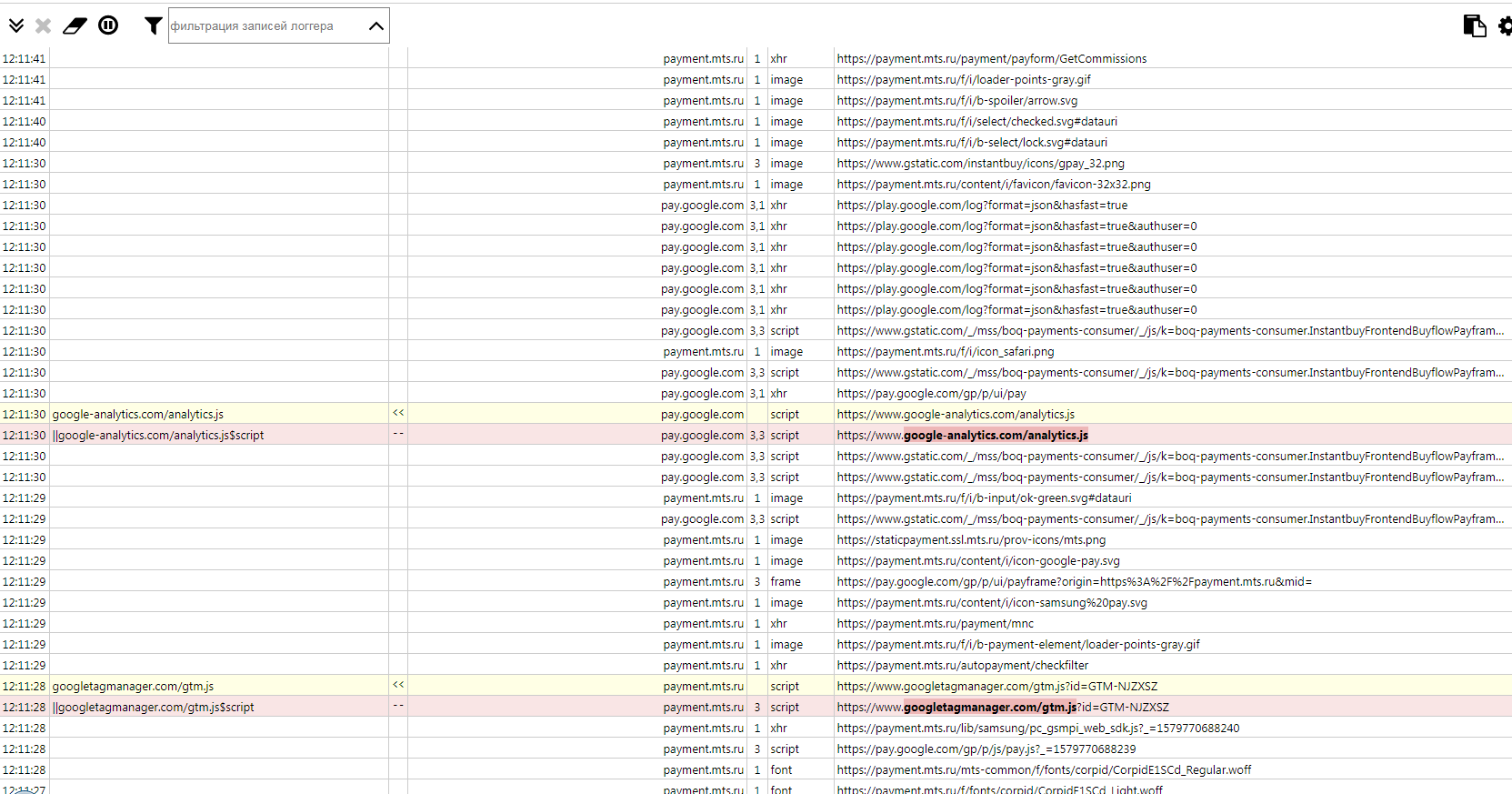Viewport: 1512px width, 794px height.
Task: Click the funnel filter icon
Action: point(153,25)
